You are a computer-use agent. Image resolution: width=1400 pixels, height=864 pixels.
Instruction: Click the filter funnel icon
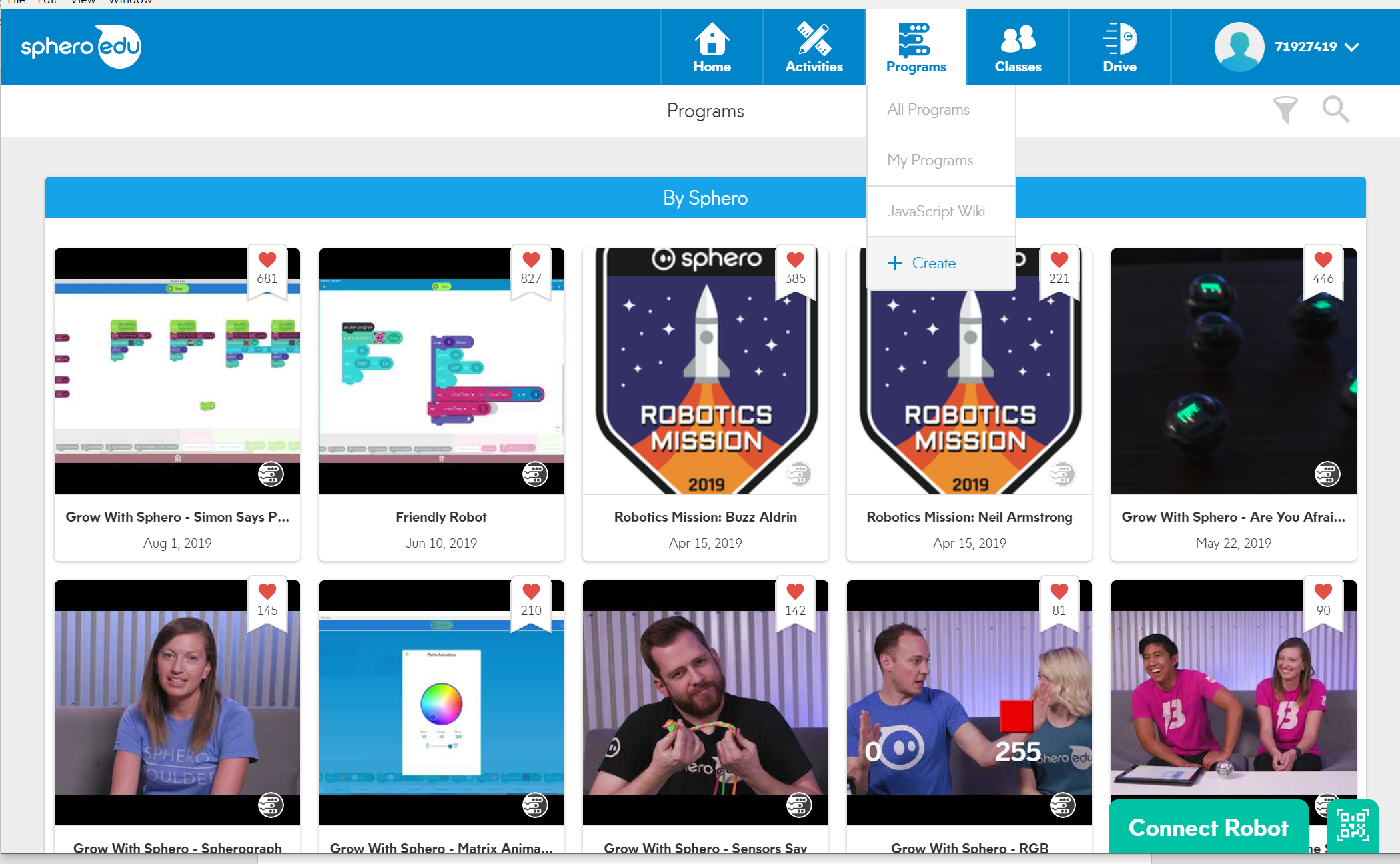[1285, 110]
